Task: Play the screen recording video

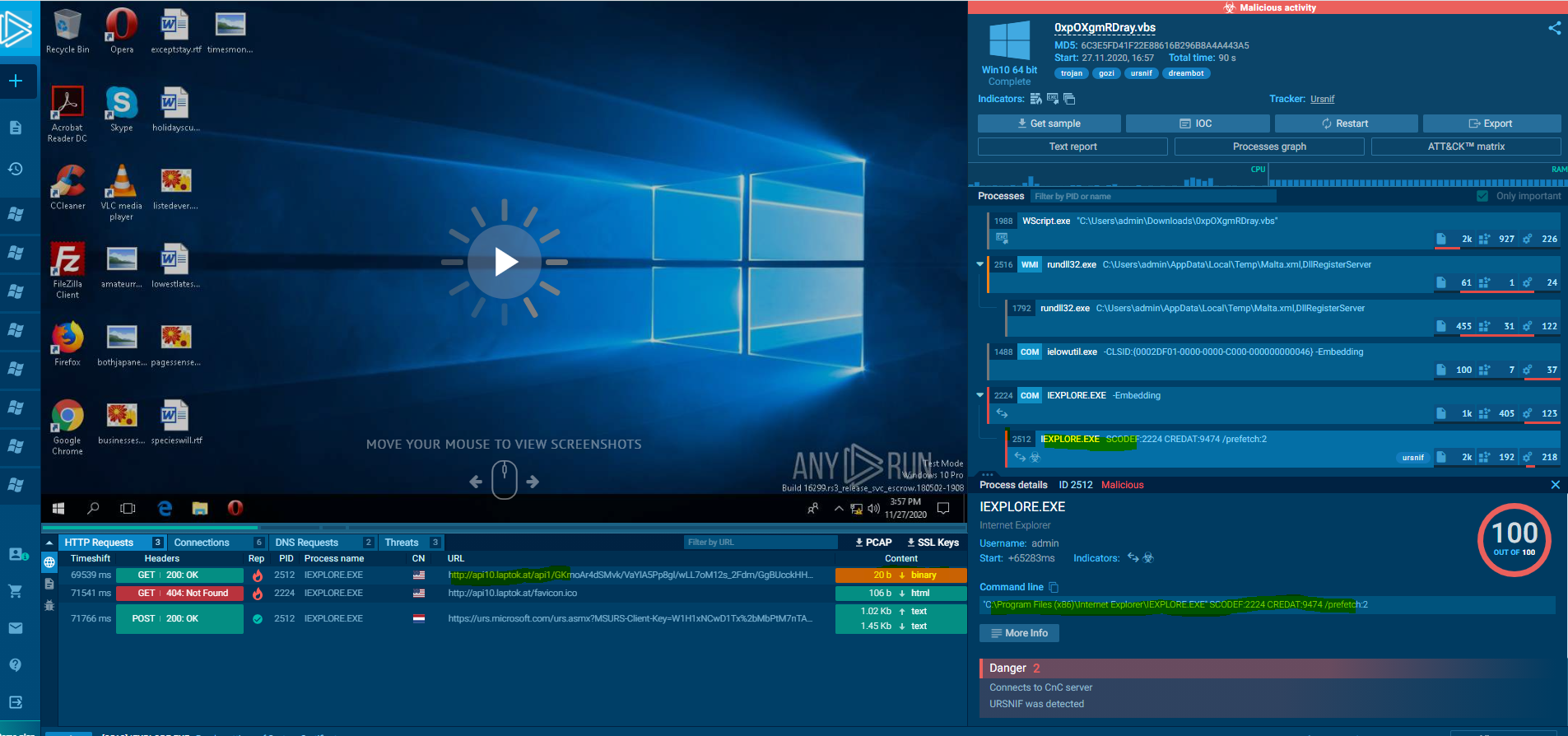Action: (x=505, y=262)
